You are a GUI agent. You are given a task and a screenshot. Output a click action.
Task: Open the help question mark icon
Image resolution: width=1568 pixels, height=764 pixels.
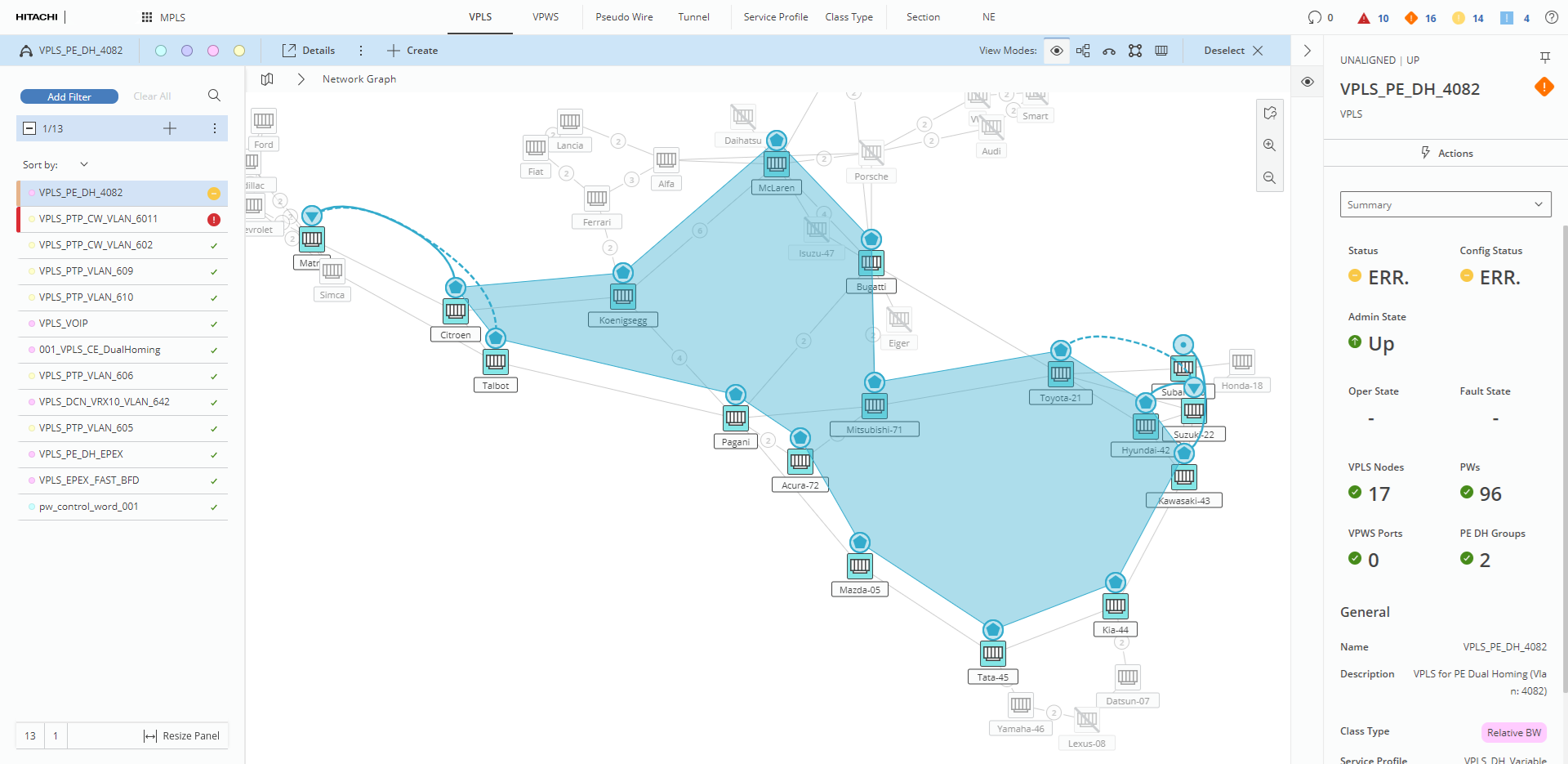click(1551, 17)
